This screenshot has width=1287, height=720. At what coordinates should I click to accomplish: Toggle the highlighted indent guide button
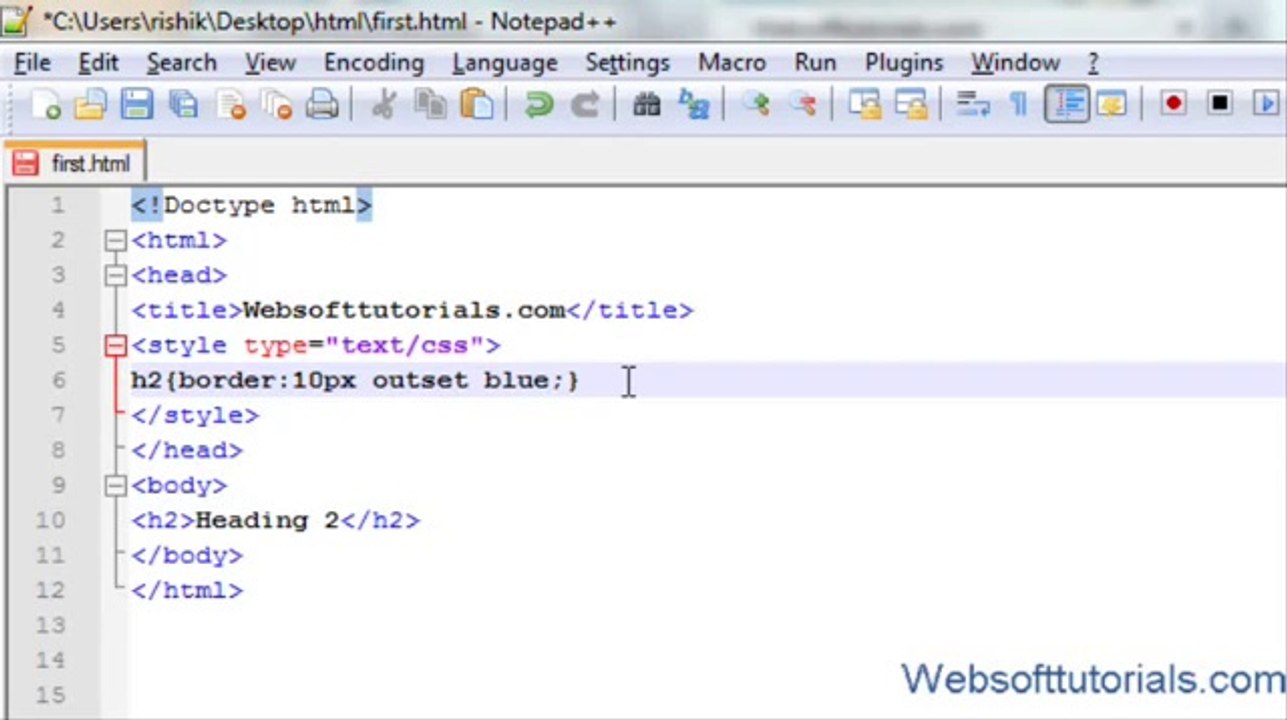click(x=1067, y=104)
